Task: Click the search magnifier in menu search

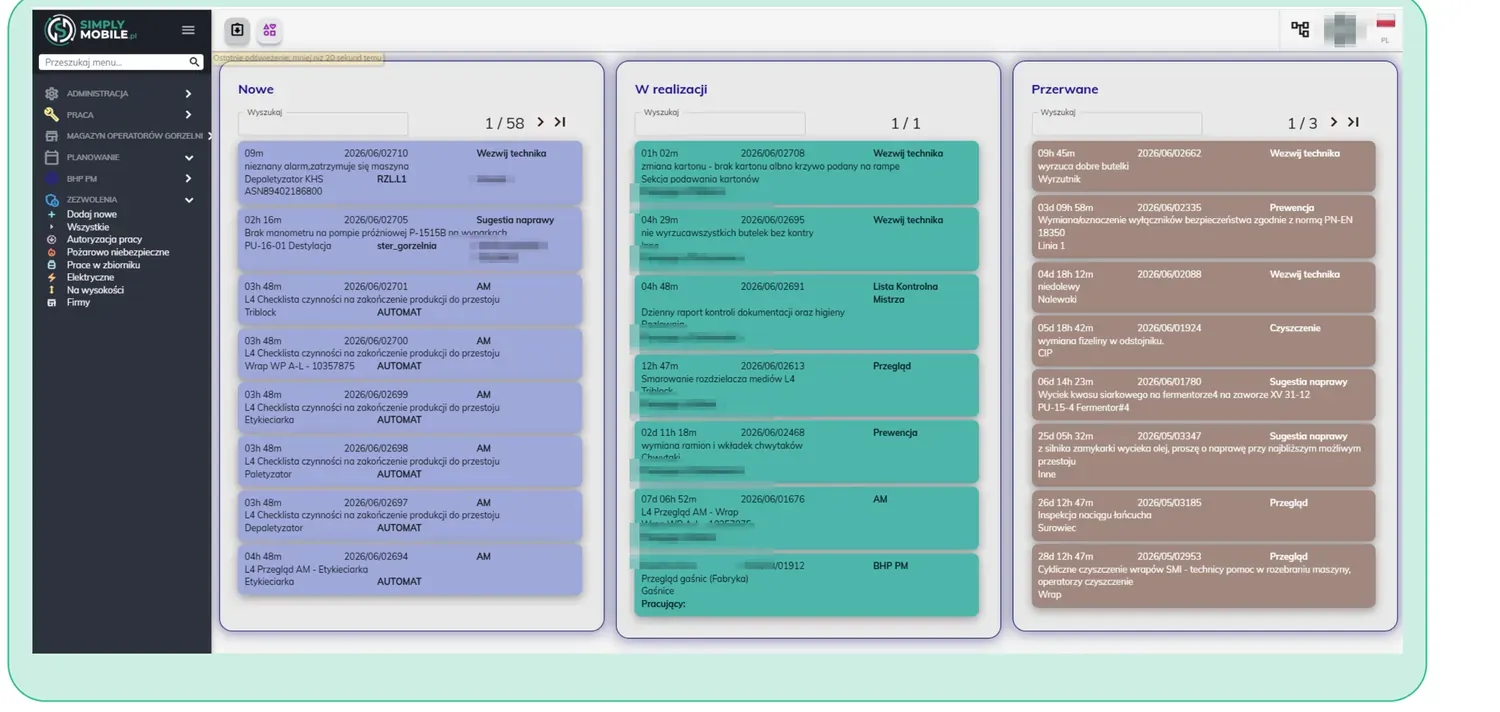Action: (195, 62)
